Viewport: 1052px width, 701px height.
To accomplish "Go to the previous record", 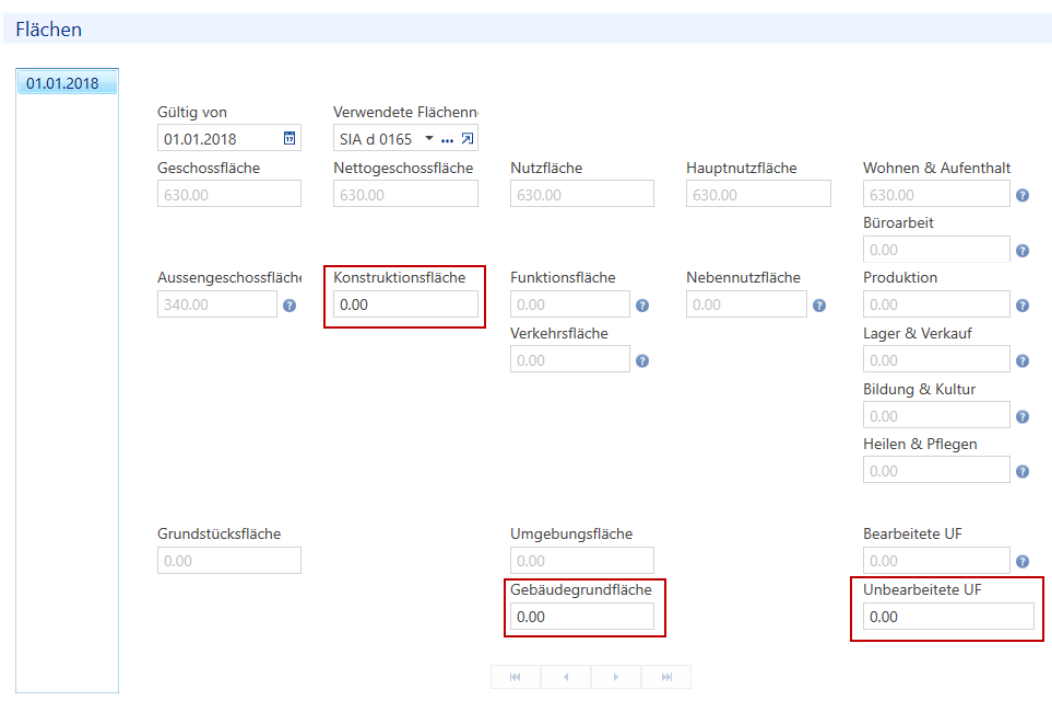I will [566, 677].
